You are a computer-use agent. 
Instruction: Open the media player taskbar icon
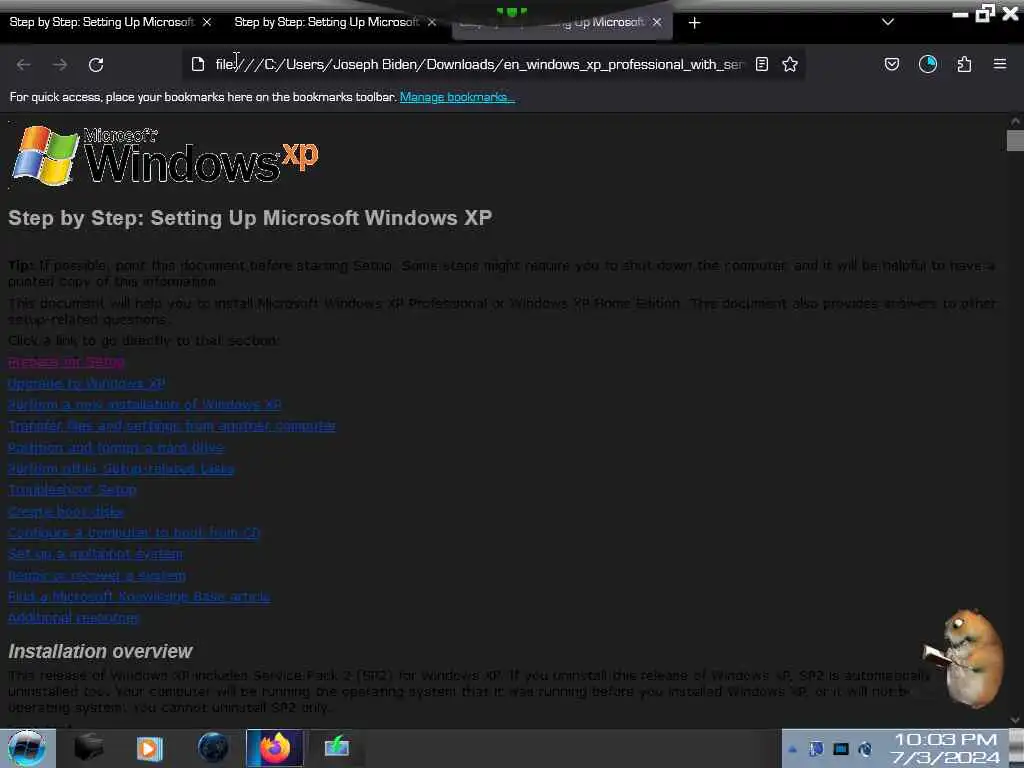point(150,748)
